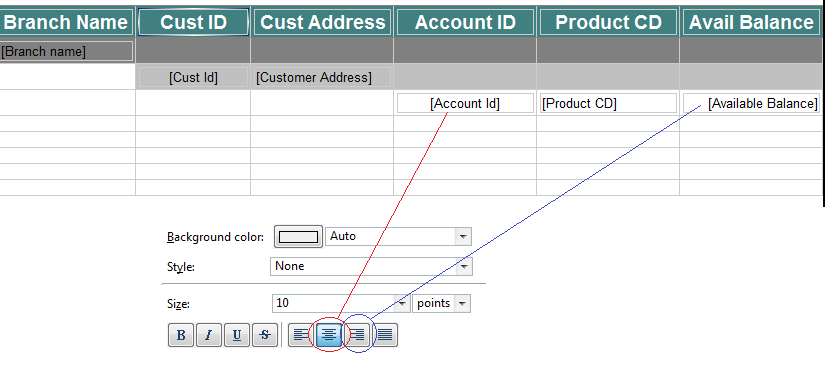
Task: Apply justified text alignment
Action: [385, 335]
